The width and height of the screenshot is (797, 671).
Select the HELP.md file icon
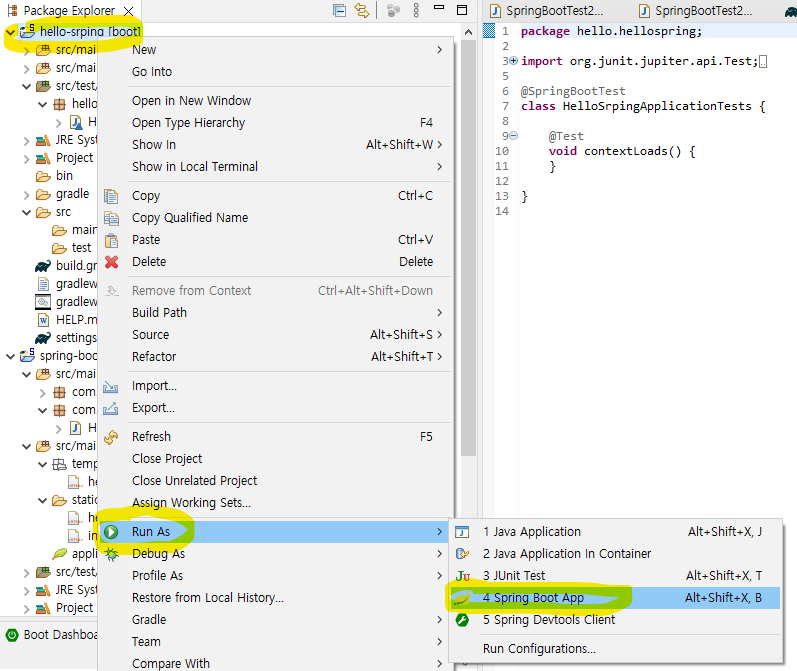tap(43, 320)
